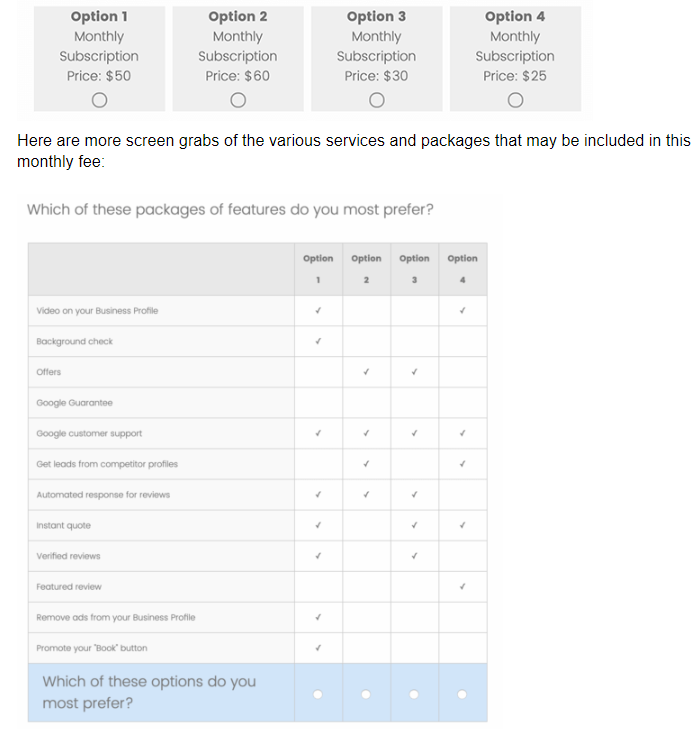Click the Option 4 price $25 text
This screenshot has height=729, width=700.
(515, 76)
